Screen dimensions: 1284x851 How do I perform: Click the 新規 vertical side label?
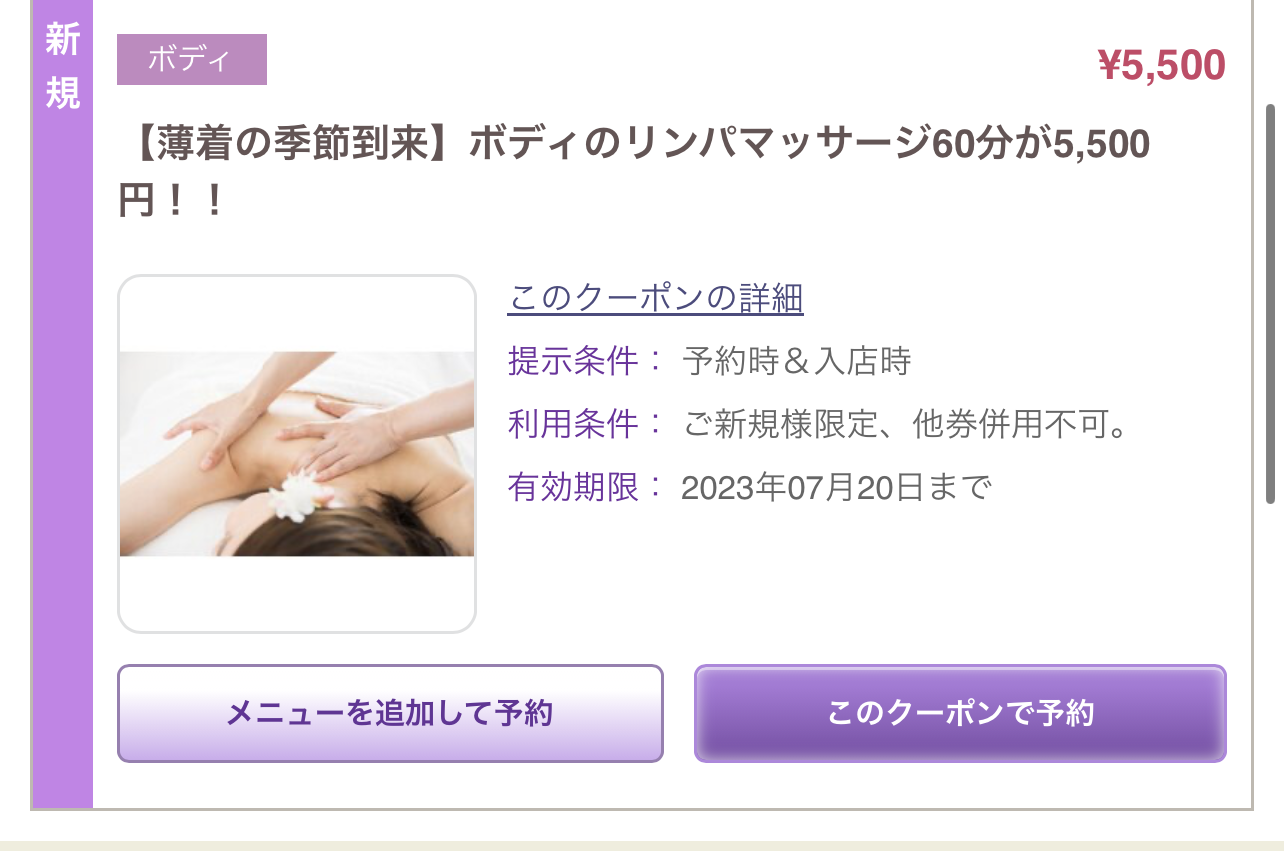62,65
